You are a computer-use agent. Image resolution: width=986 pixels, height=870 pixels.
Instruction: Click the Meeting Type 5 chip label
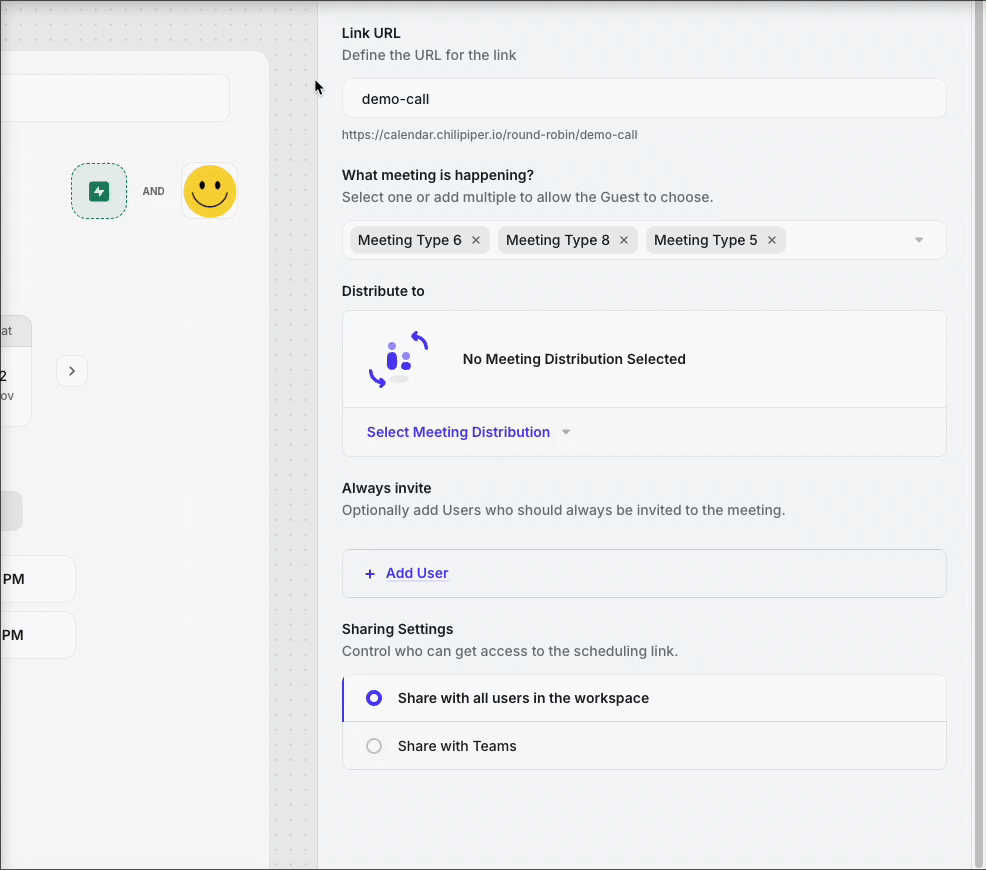(x=705, y=240)
